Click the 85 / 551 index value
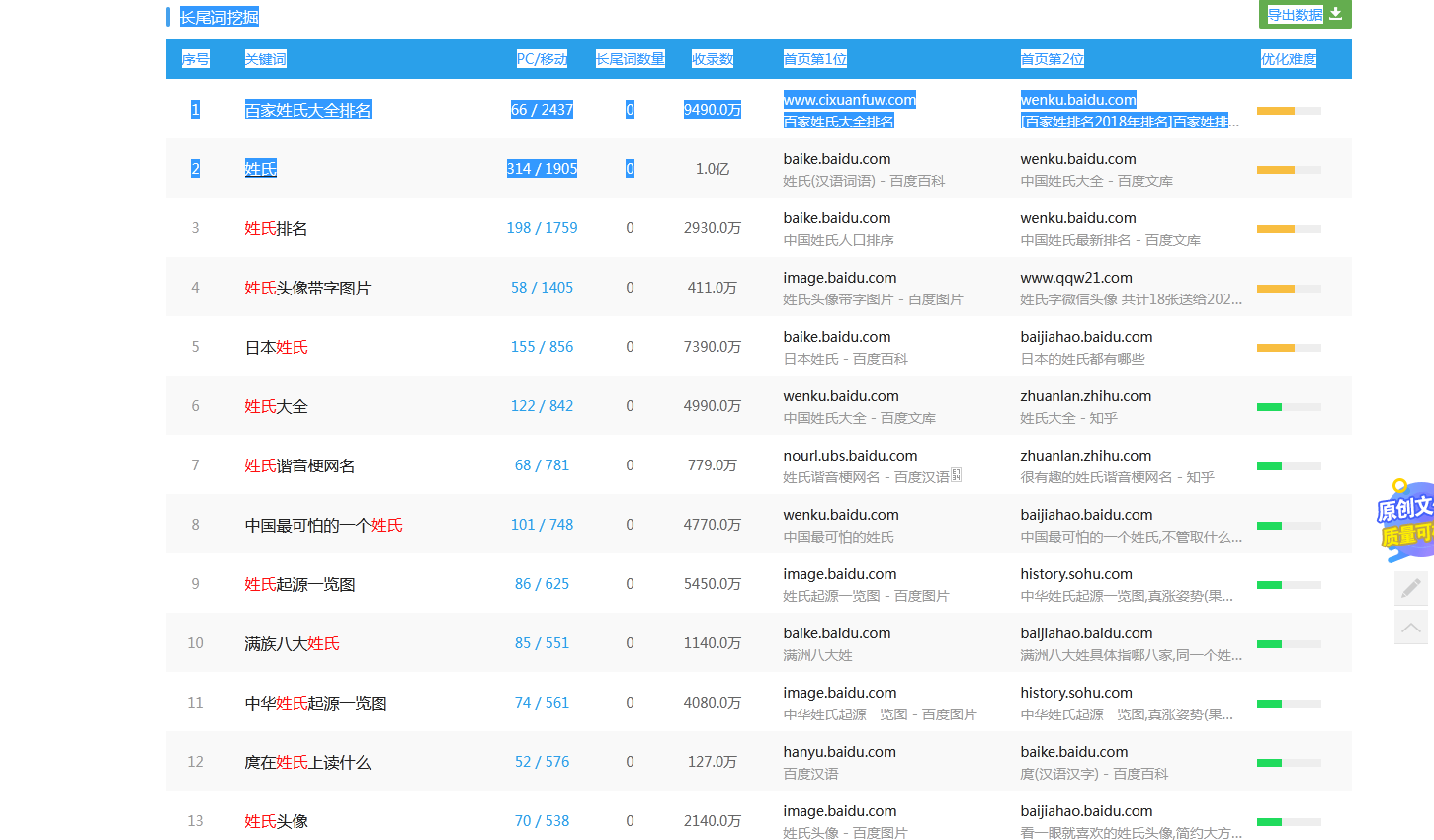The width and height of the screenshot is (1434, 840). tap(542, 643)
